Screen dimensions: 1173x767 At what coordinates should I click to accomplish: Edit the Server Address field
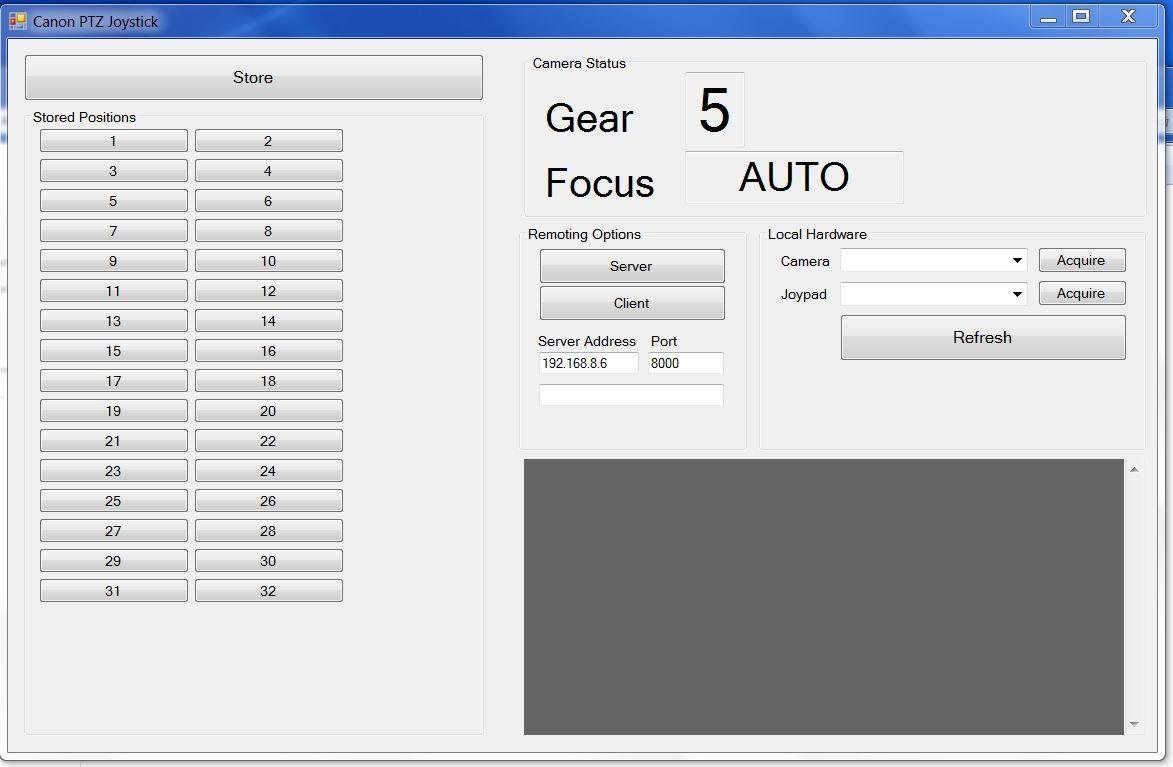click(589, 363)
